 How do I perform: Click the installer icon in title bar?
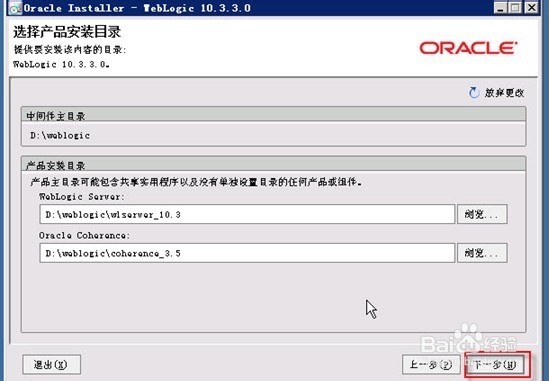pyautogui.click(x=15, y=8)
